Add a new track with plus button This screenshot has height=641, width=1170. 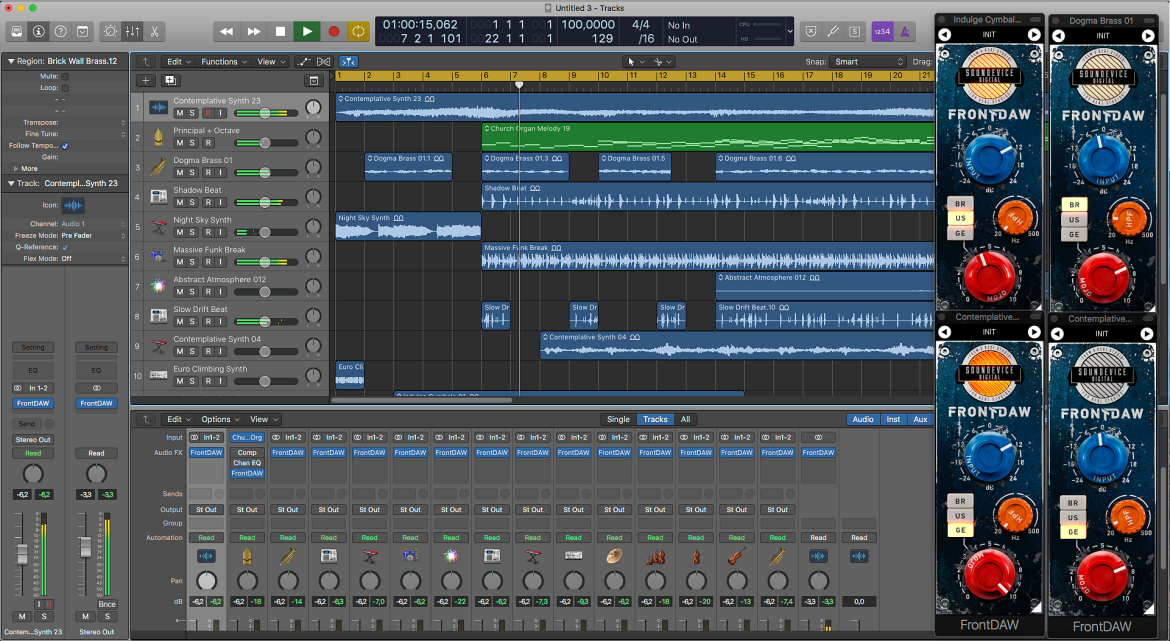[146, 81]
